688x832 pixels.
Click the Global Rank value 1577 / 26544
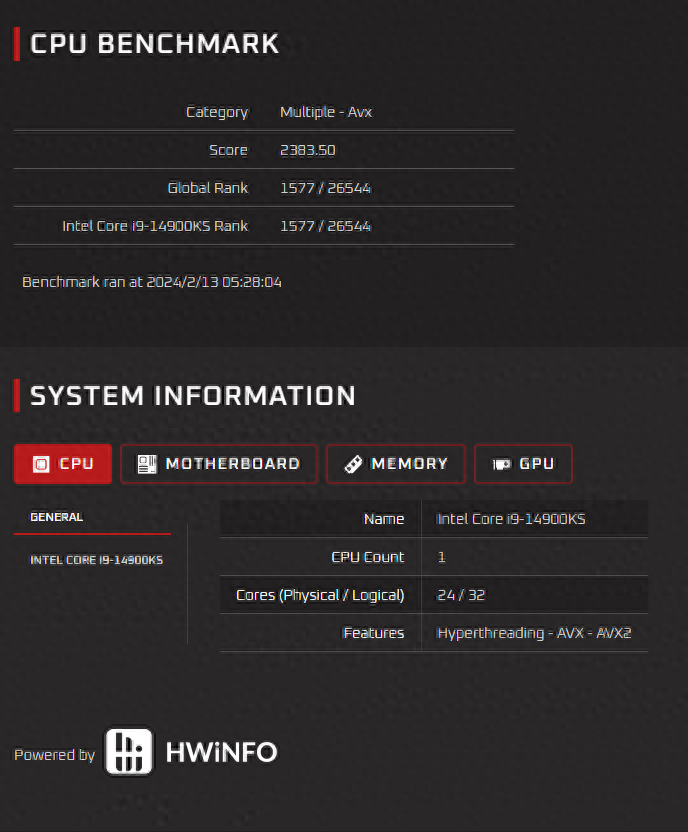pos(325,188)
